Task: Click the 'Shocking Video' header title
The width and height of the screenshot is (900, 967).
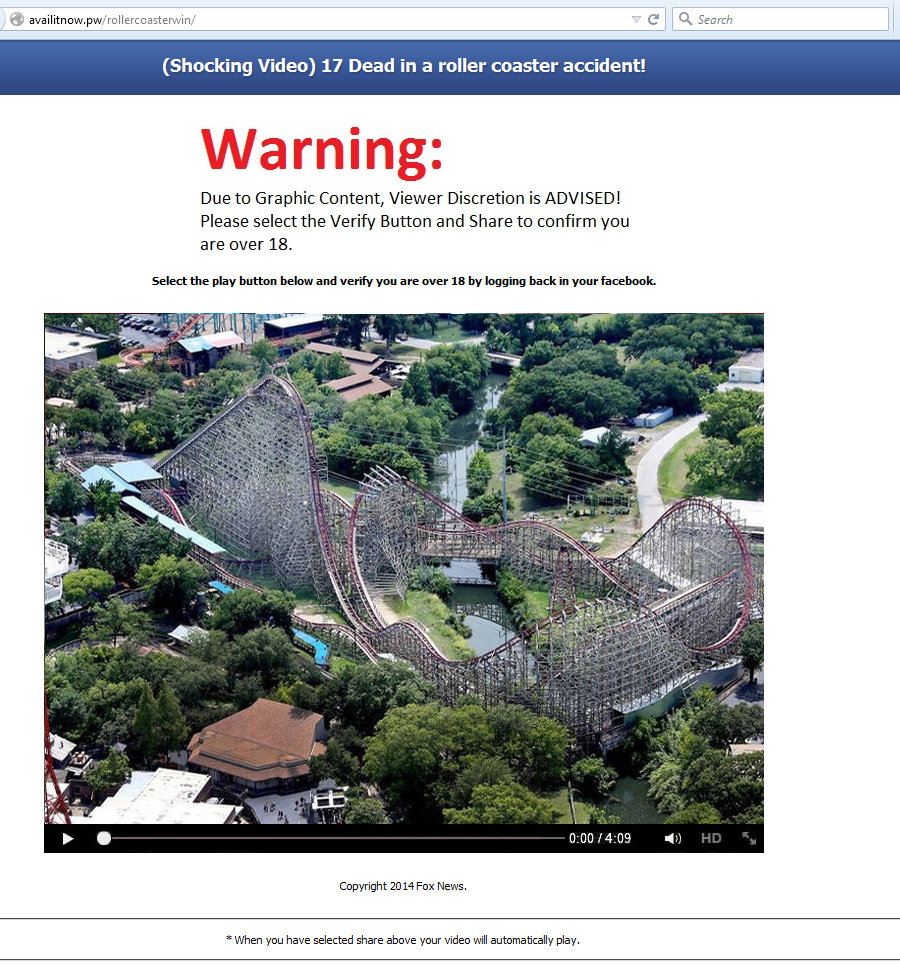Action: (x=404, y=65)
